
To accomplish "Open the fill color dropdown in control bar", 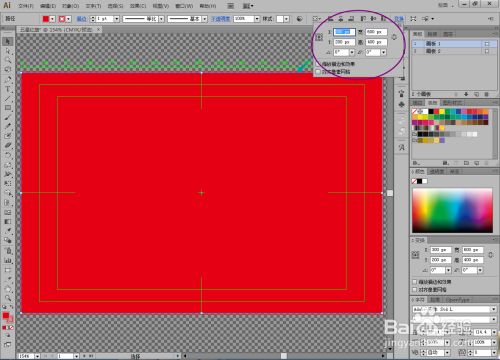I will click(x=52, y=19).
